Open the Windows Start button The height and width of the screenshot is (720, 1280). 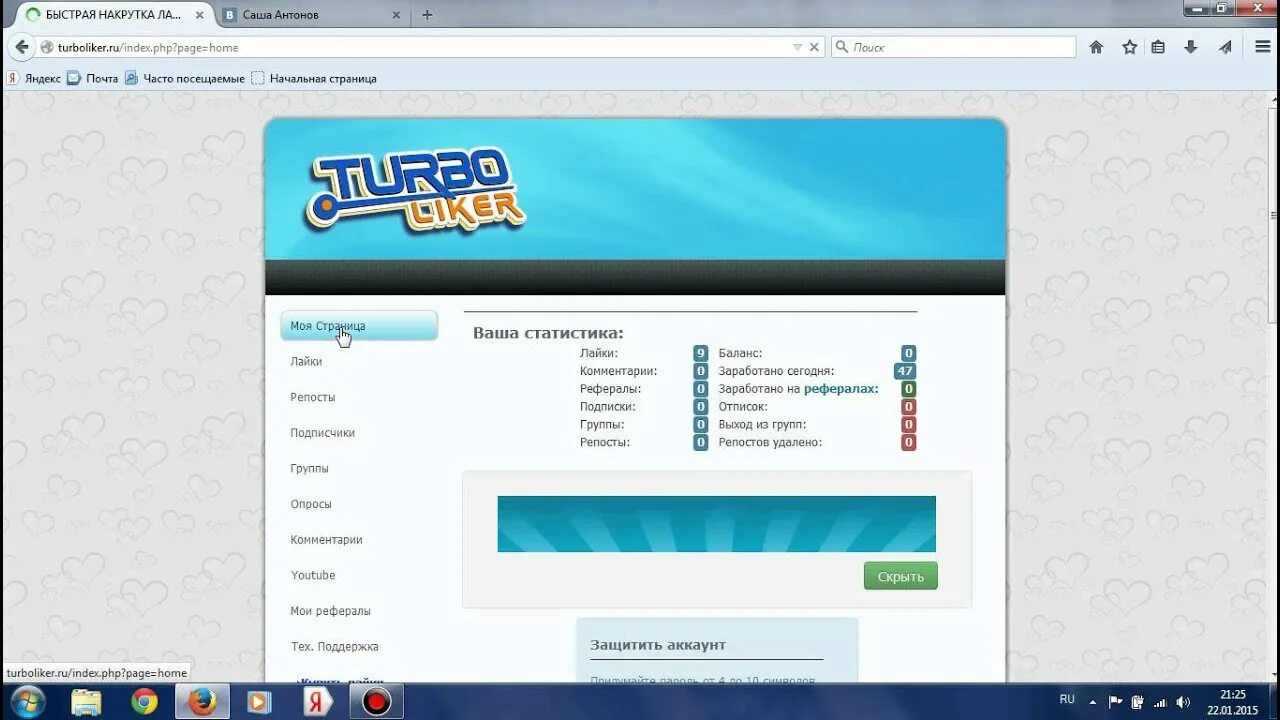click(x=27, y=701)
